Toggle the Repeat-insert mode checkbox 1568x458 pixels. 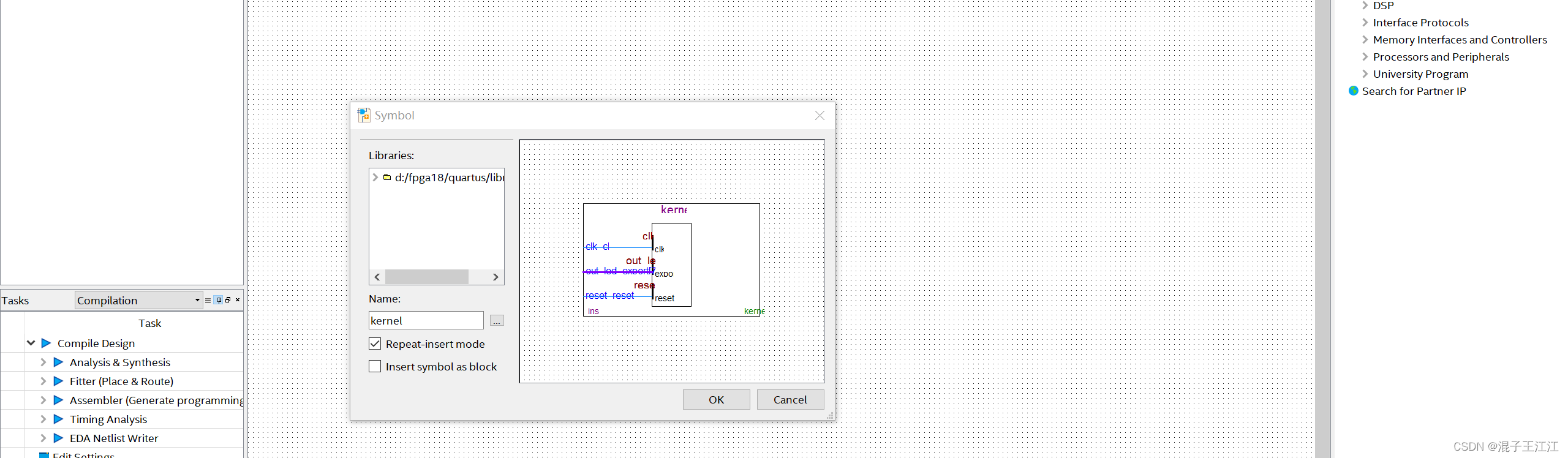(x=375, y=343)
